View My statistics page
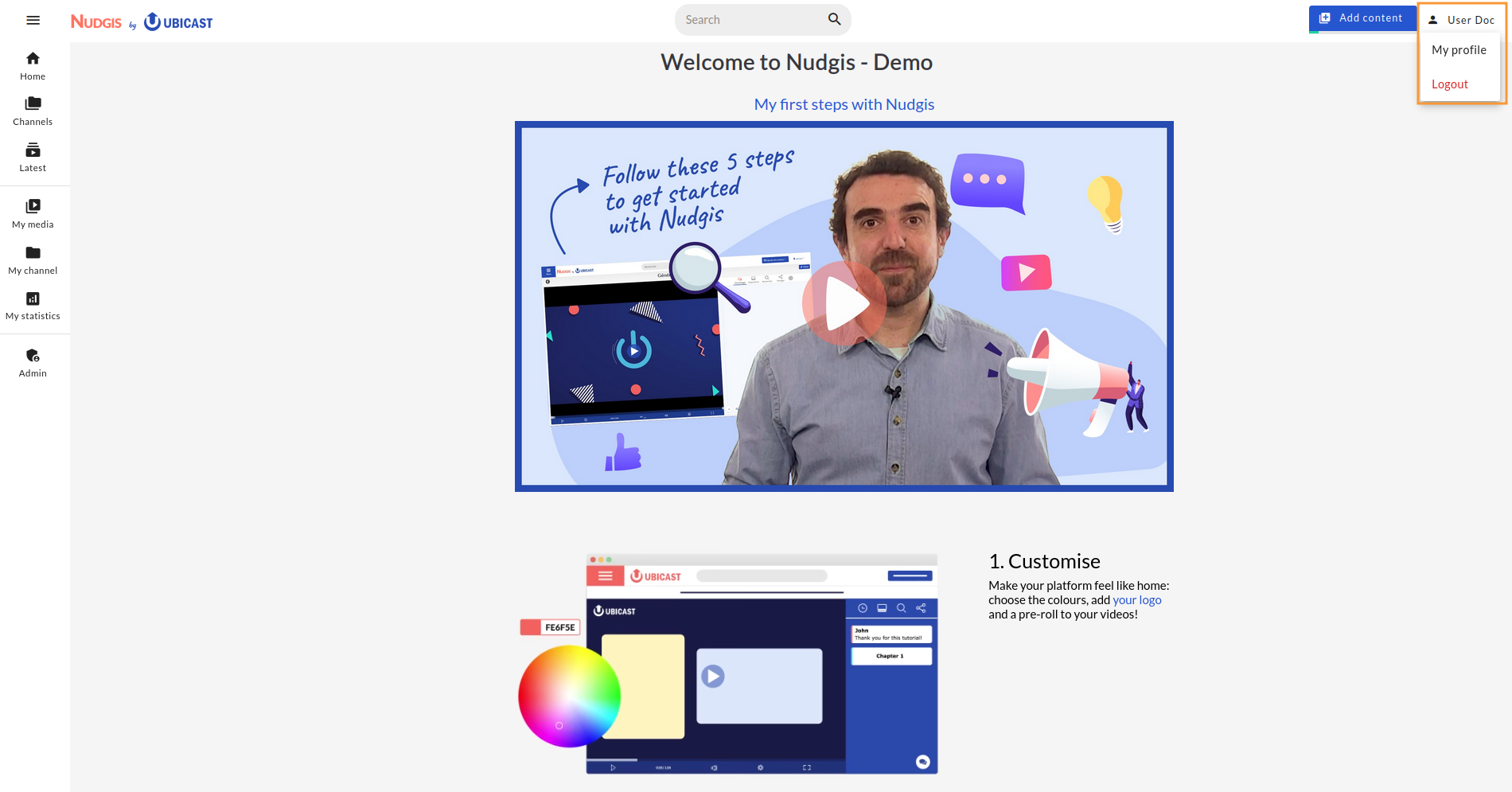The width and height of the screenshot is (1512, 792). click(x=33, y=306)
